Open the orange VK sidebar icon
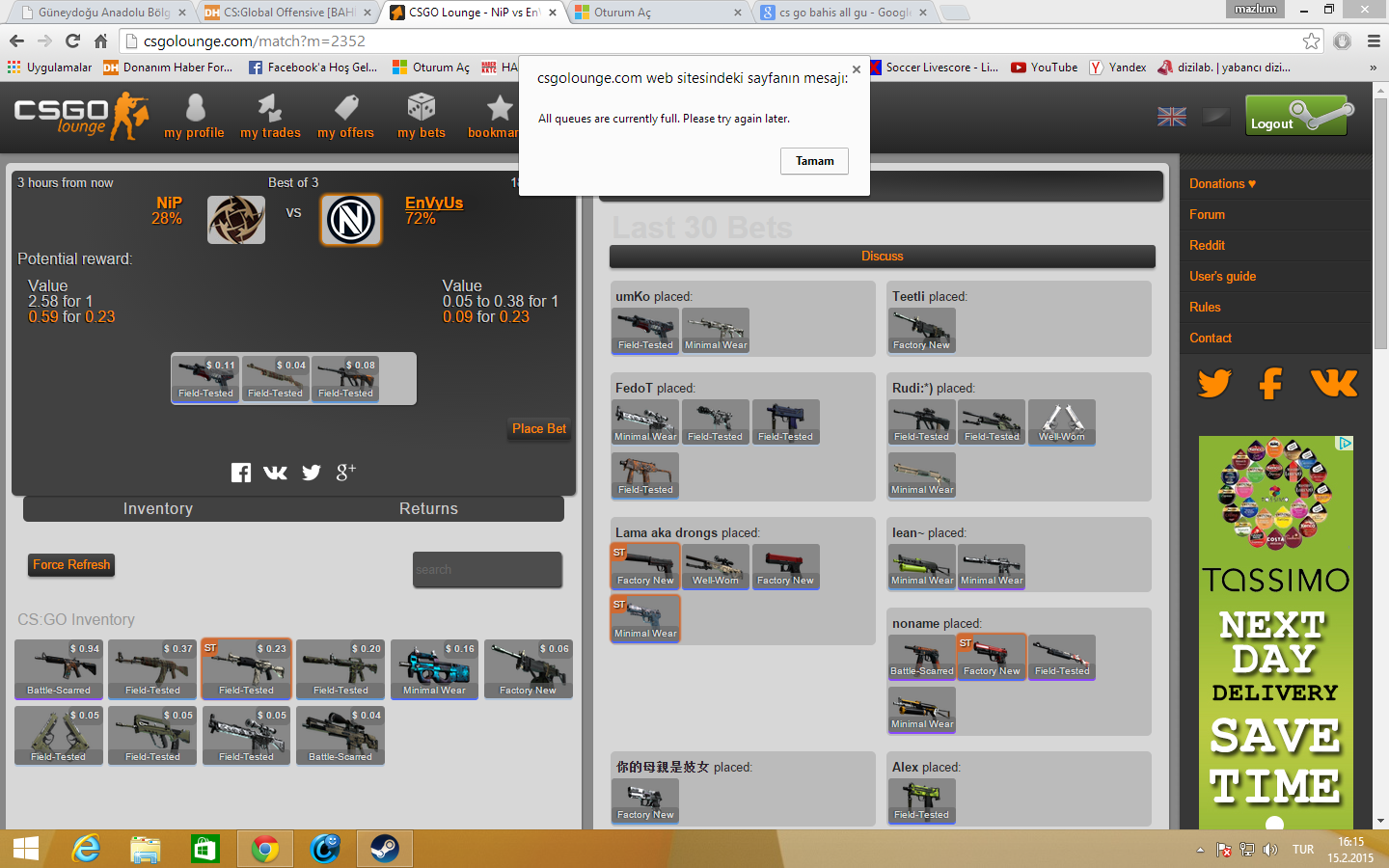This screenshot has width=1389, height=868. (1334, 384)
